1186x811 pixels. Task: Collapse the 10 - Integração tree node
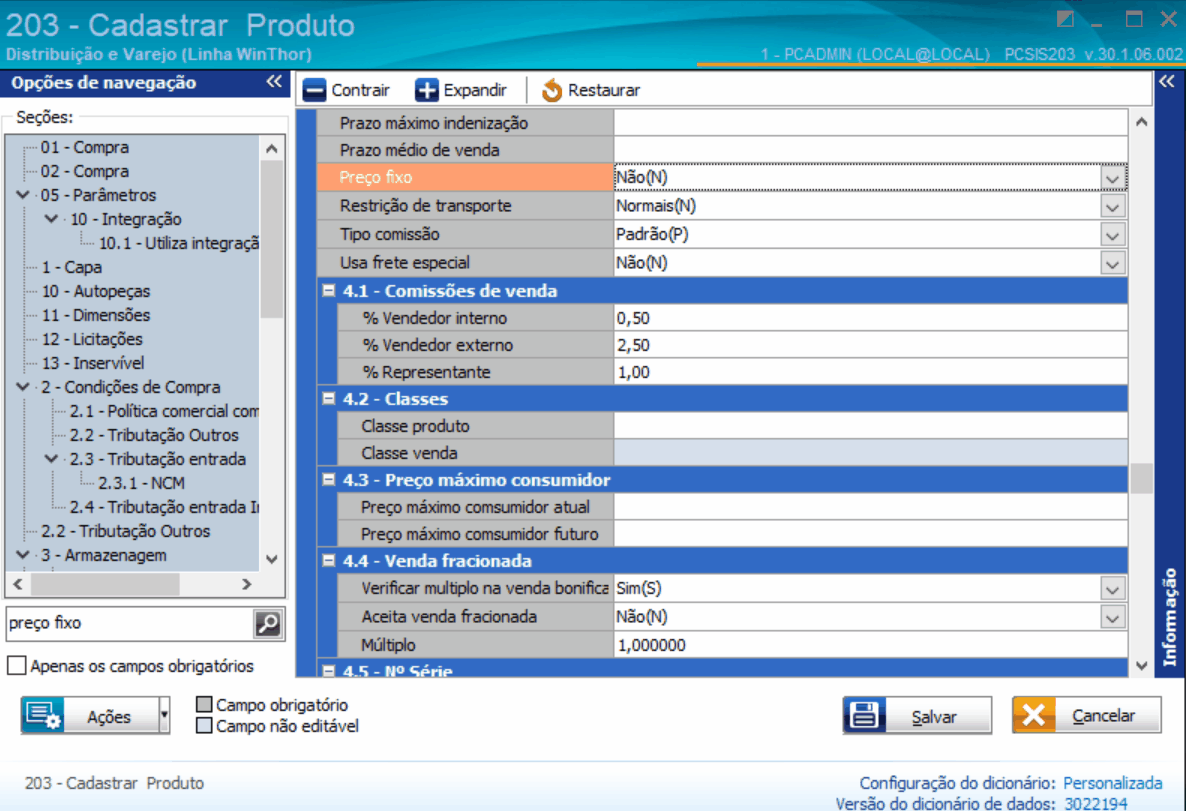click(51, 219)
